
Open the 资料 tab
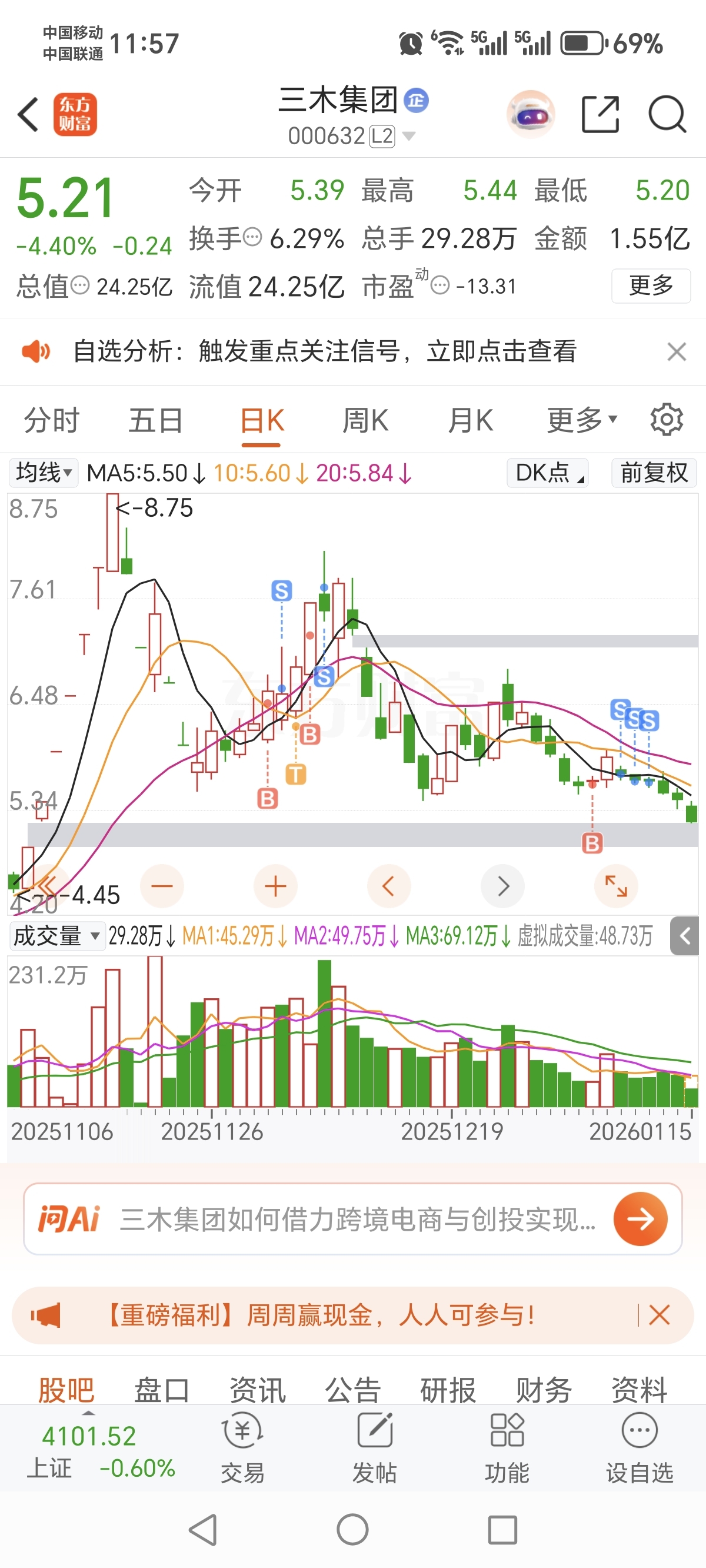[x=639, y=1390]
